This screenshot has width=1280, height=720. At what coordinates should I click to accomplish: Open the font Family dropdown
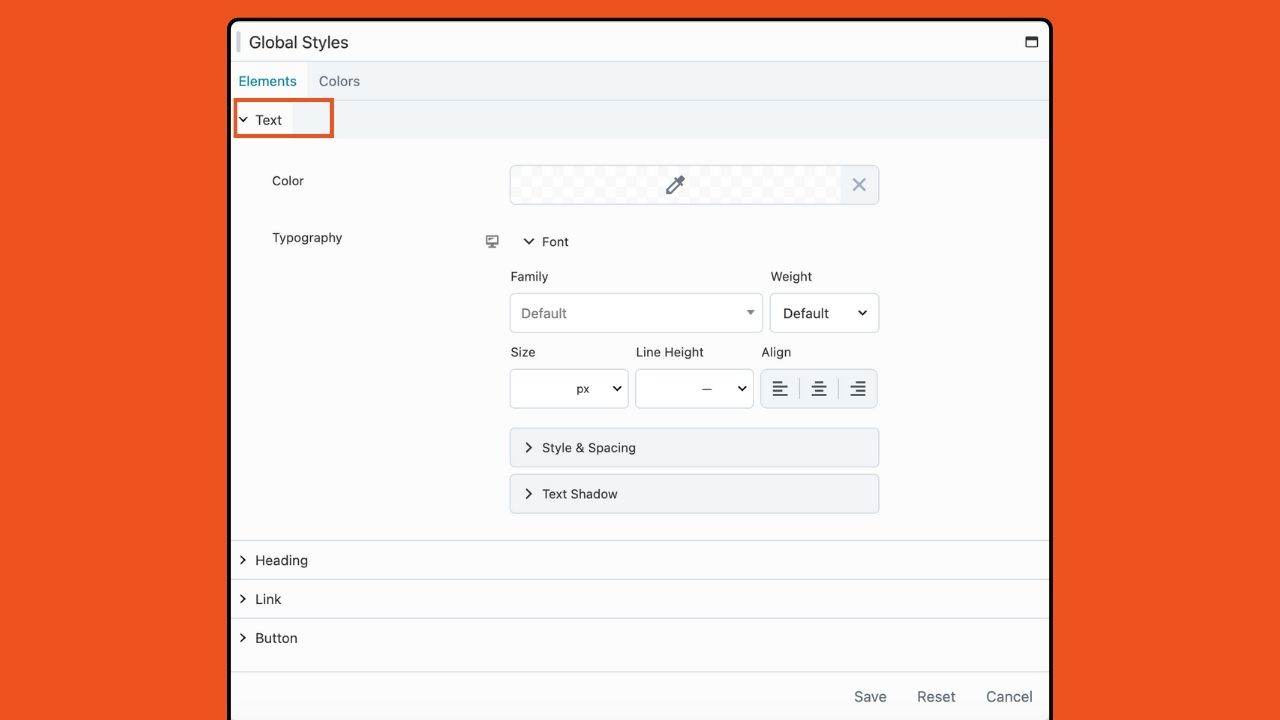click(x=636, y=313)
